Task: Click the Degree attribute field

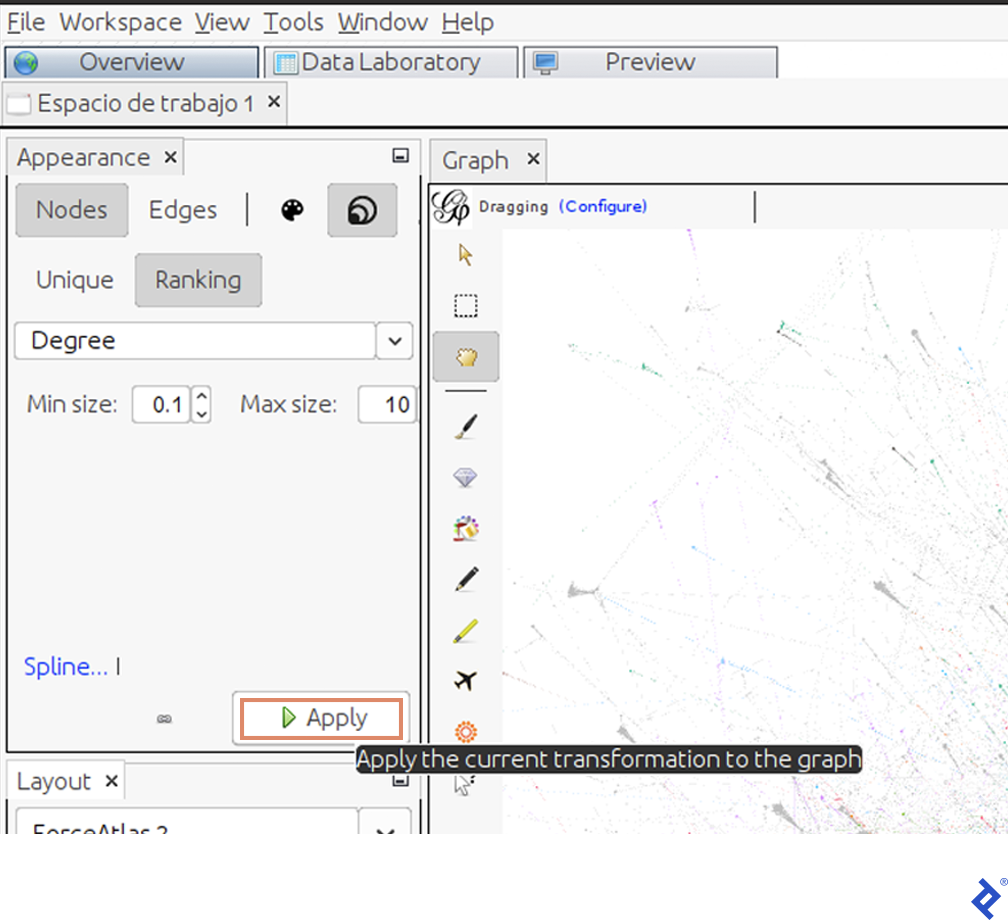Action: click(x=195, y=341)
